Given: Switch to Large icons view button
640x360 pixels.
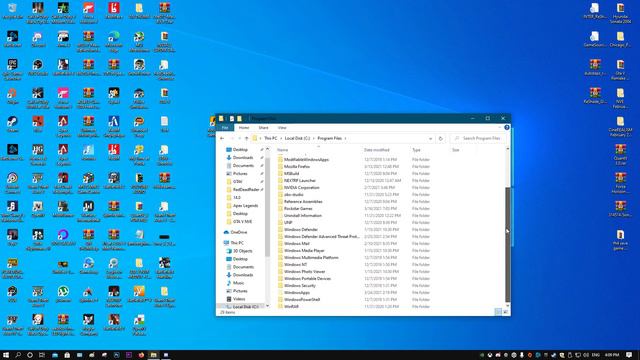Looking at the screenshot, I should click(x=505, y=312).
